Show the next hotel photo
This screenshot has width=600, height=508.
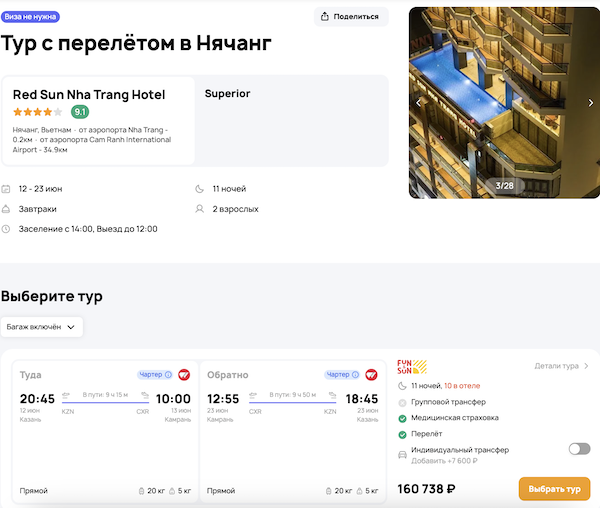(590, 103)
